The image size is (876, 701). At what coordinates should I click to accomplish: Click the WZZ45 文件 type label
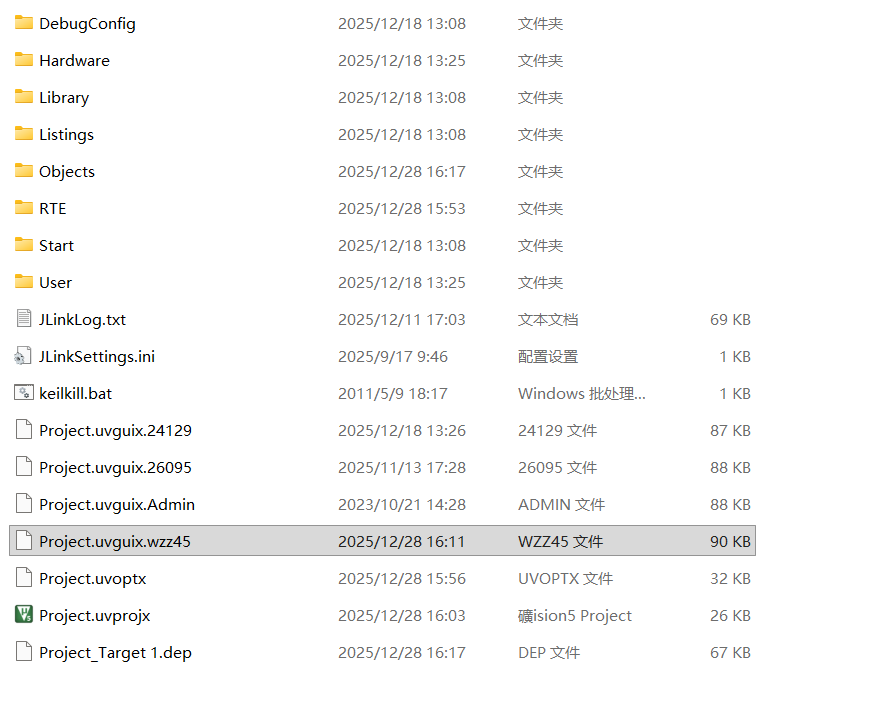point(560,541)
